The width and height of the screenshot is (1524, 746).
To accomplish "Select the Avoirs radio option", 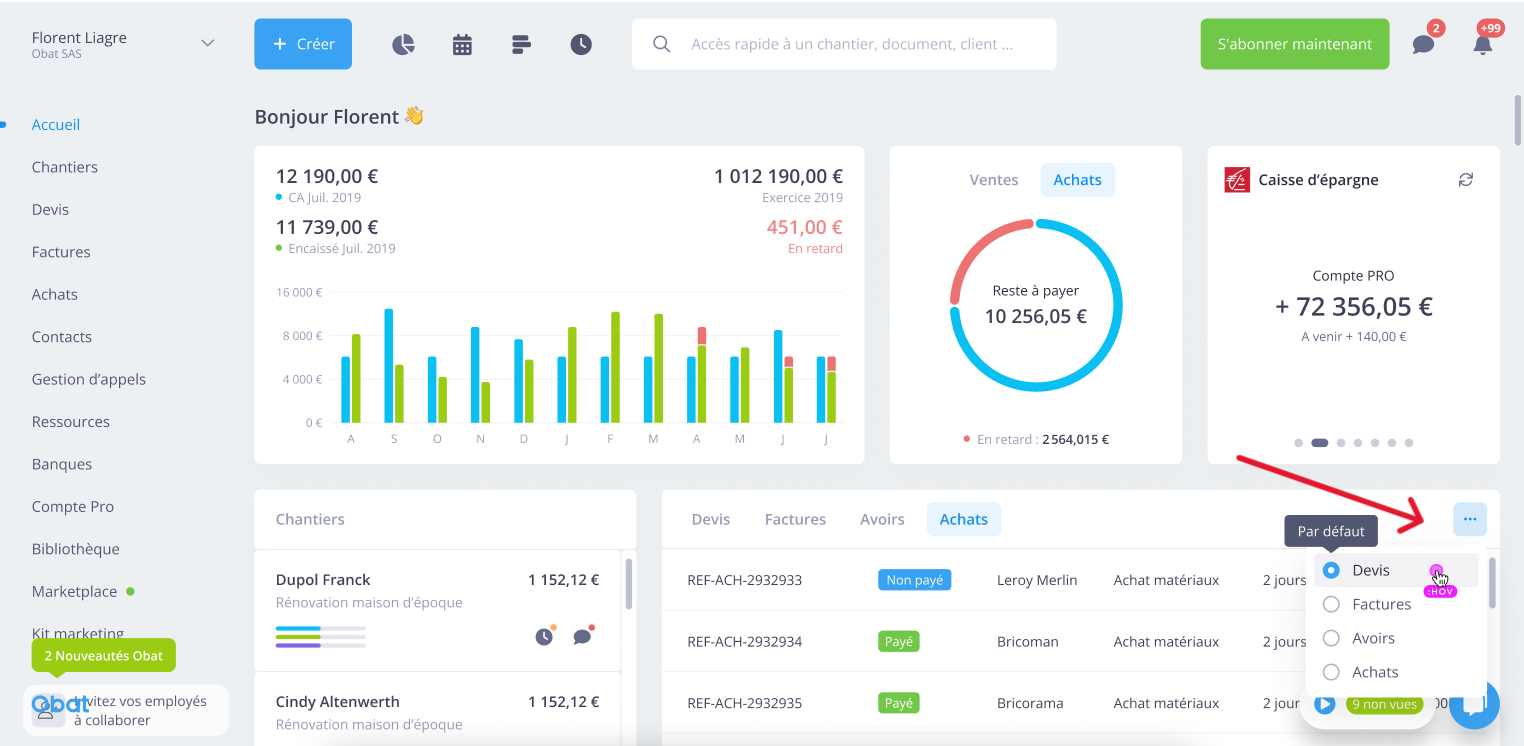I will (x=1331, y=638).
